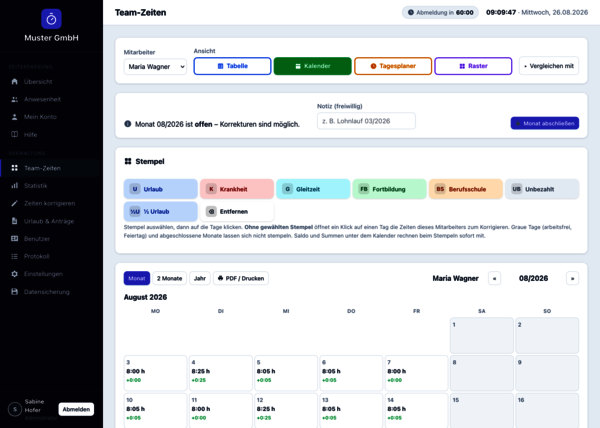Screen dimensions: 600x428
Task: Open the Mitarbeiter dropdown Maria Wagner
Action: click(155, 67)
